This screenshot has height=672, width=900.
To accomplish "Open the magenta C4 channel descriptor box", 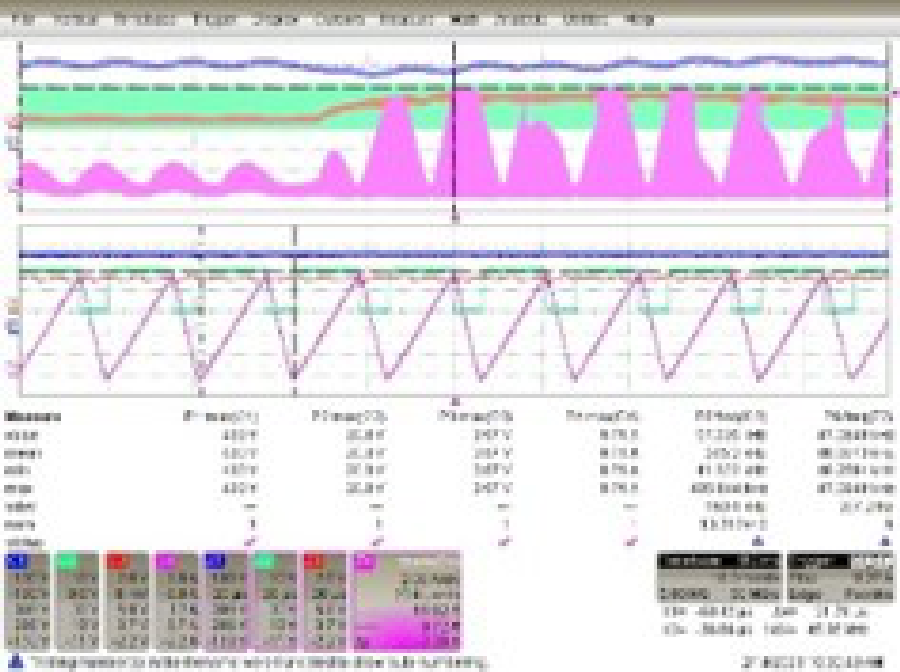I will coord(176,600).
